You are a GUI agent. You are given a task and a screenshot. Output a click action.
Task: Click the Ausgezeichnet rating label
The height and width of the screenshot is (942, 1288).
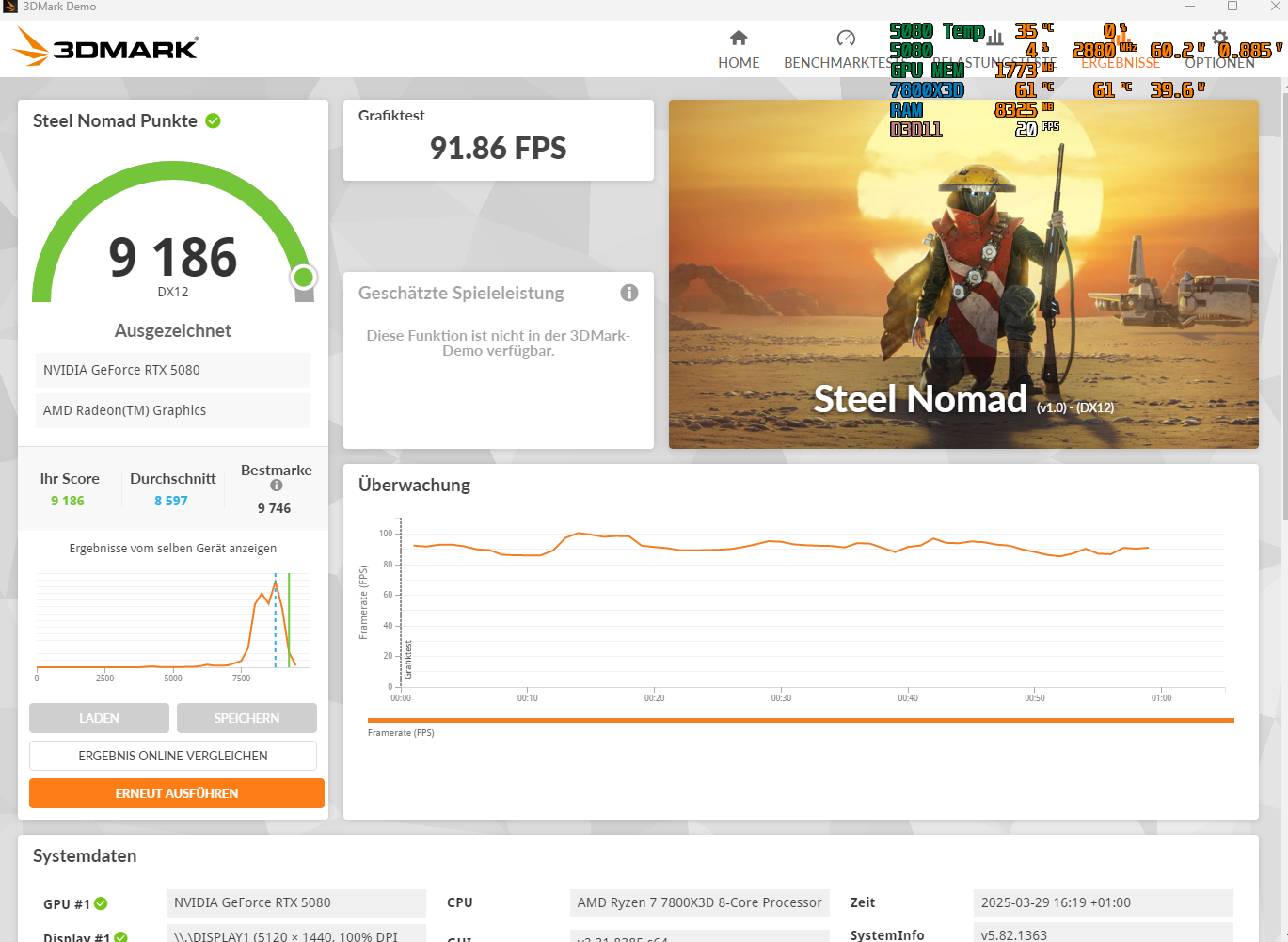pyautogui.click(x=173, y=331)
